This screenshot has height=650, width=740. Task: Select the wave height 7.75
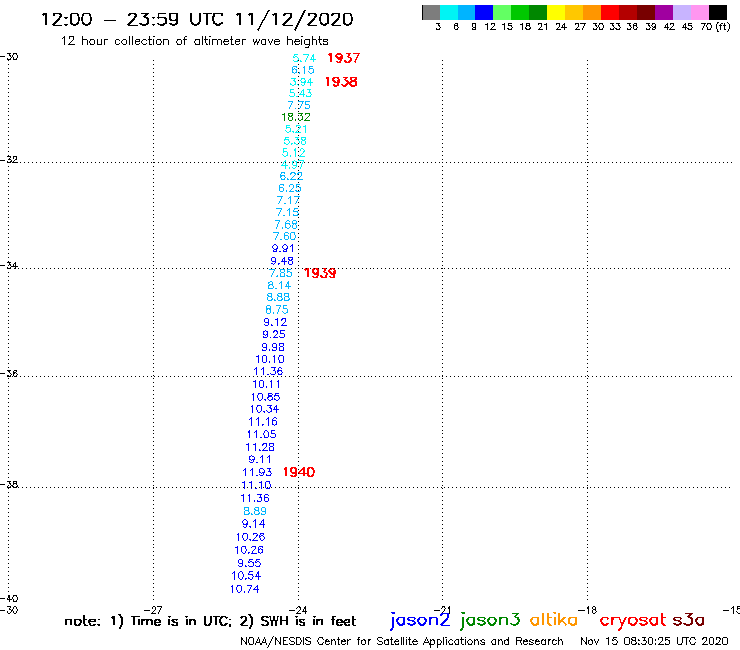pyautogui.click(x=299, y=105)
